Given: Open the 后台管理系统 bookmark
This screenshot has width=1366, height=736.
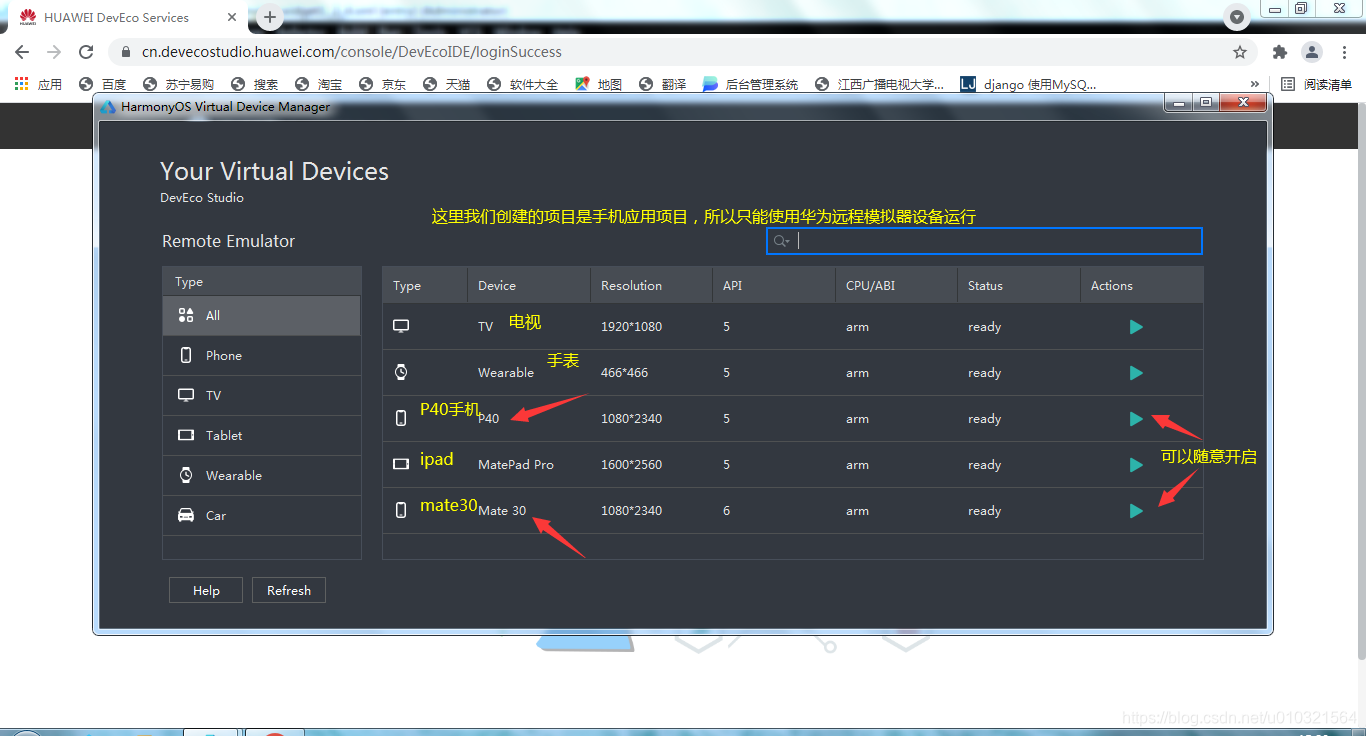Looking at the screenshot, I should tap(750, 85).
